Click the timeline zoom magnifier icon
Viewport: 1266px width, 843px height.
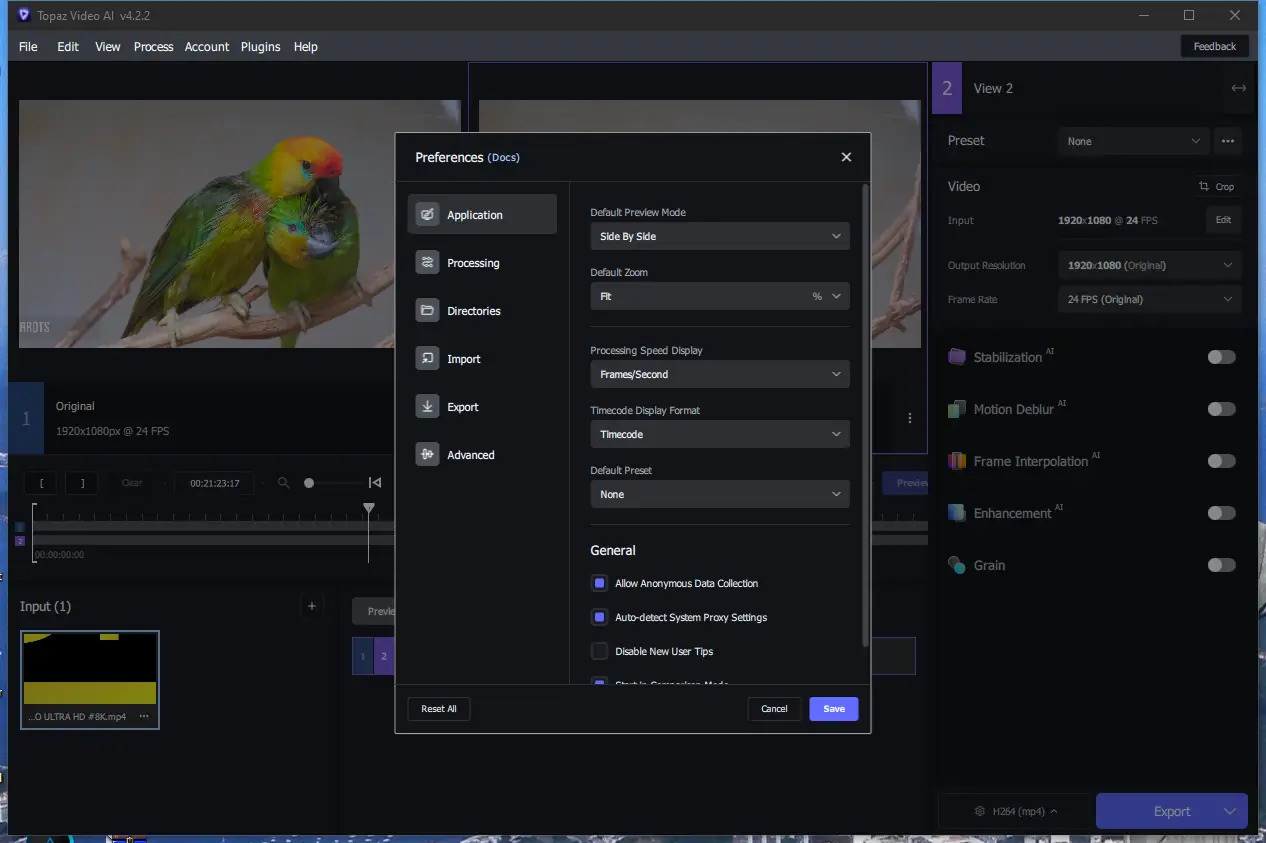coord(284,483)
